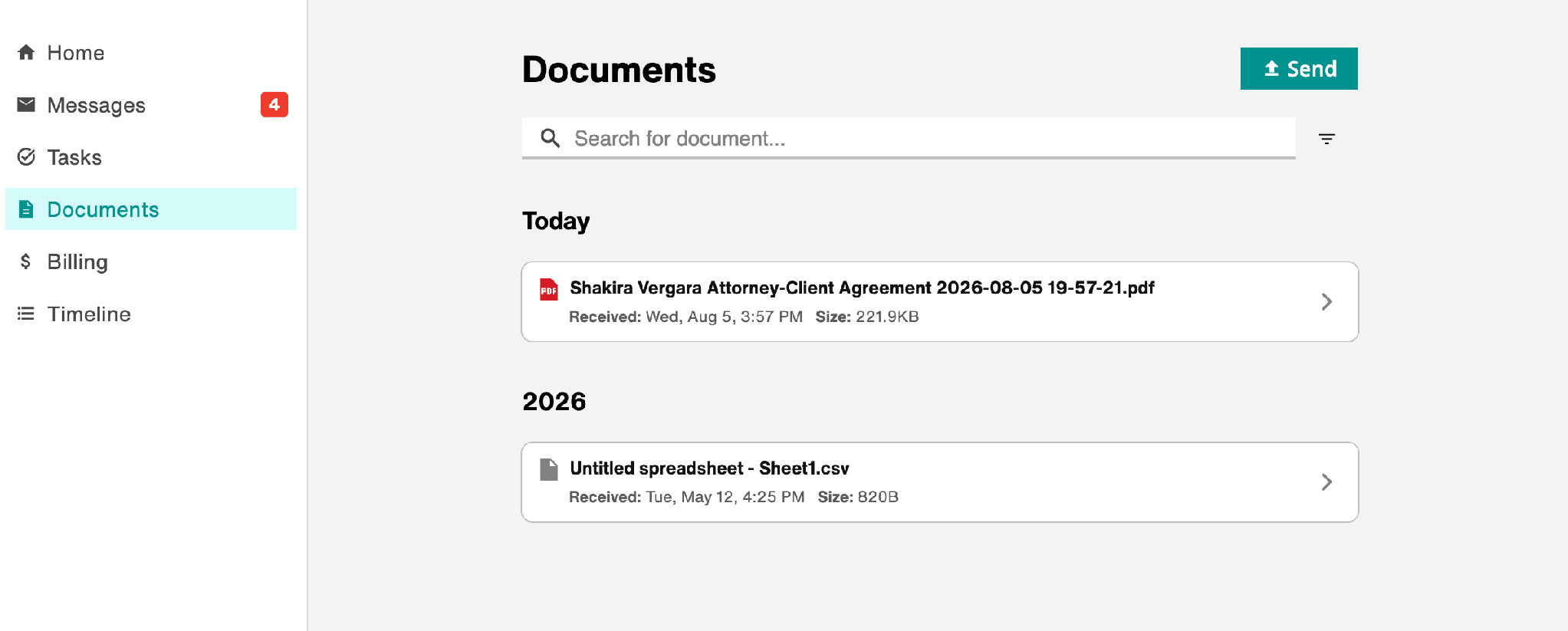Open the document filter icon
This screenshot has height=631, width=1568.
1326,139
